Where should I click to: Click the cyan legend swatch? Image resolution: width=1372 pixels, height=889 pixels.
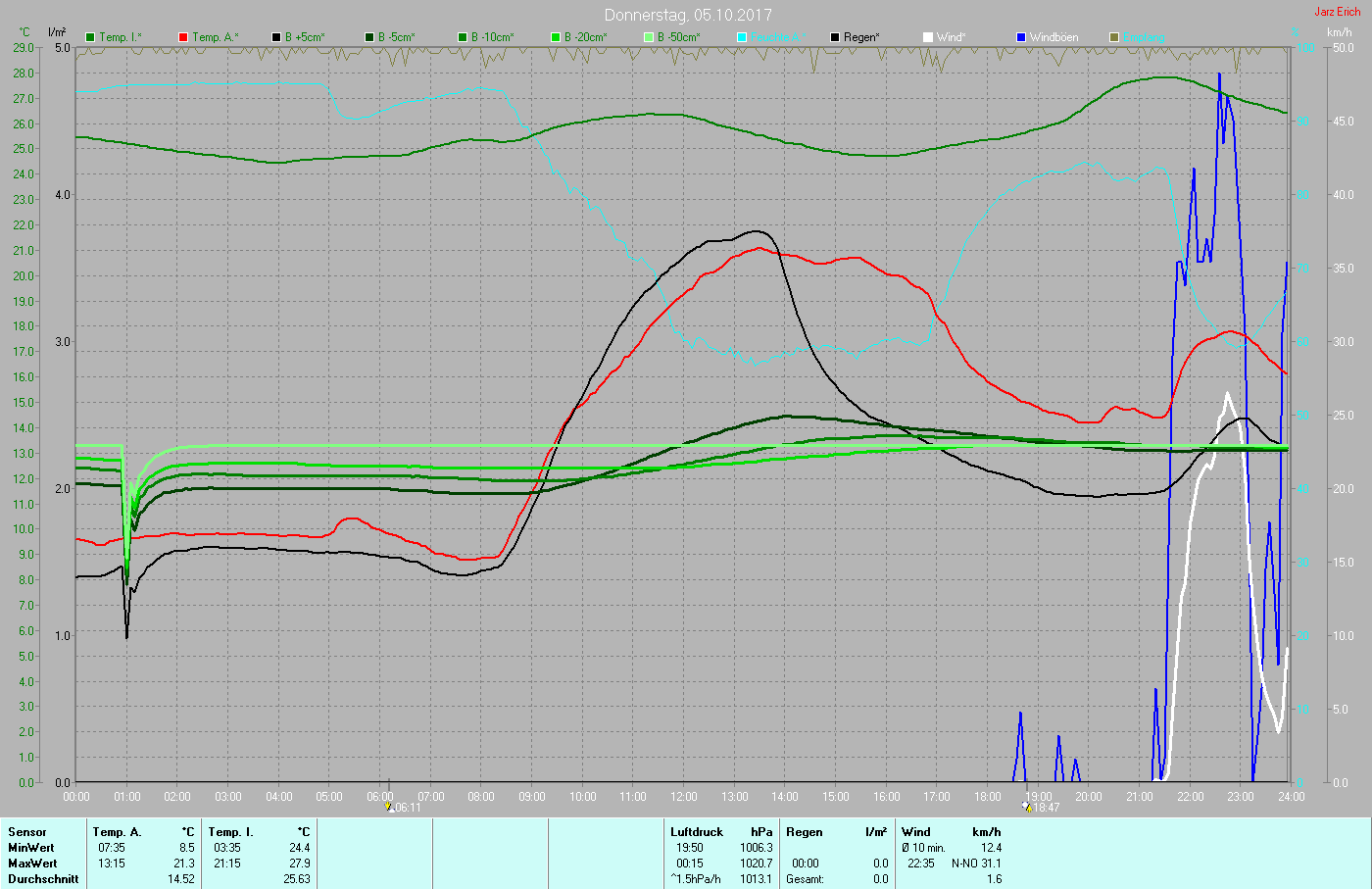coord(742,37)
